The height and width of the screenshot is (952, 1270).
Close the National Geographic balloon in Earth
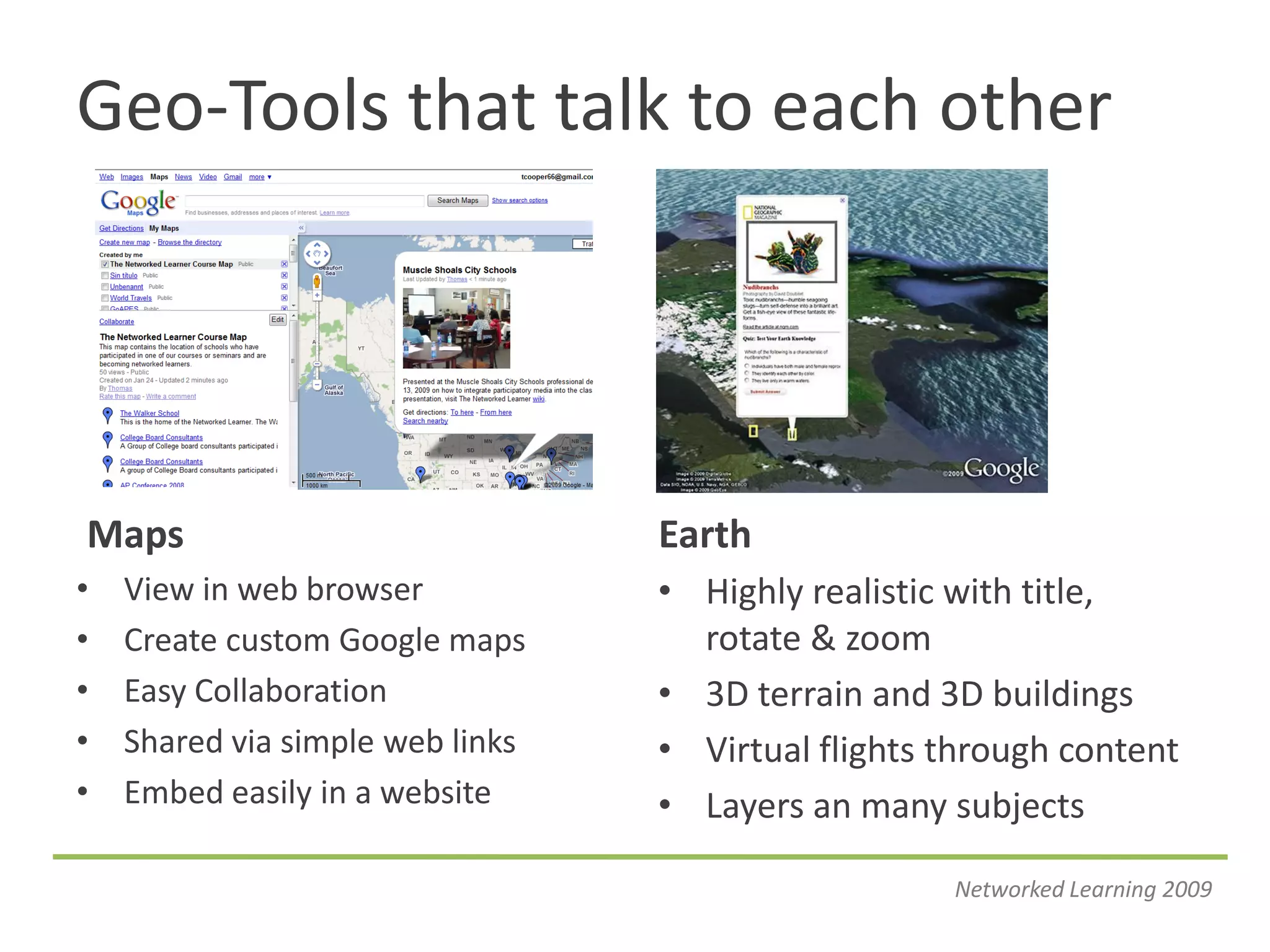[x=842, y=200]
